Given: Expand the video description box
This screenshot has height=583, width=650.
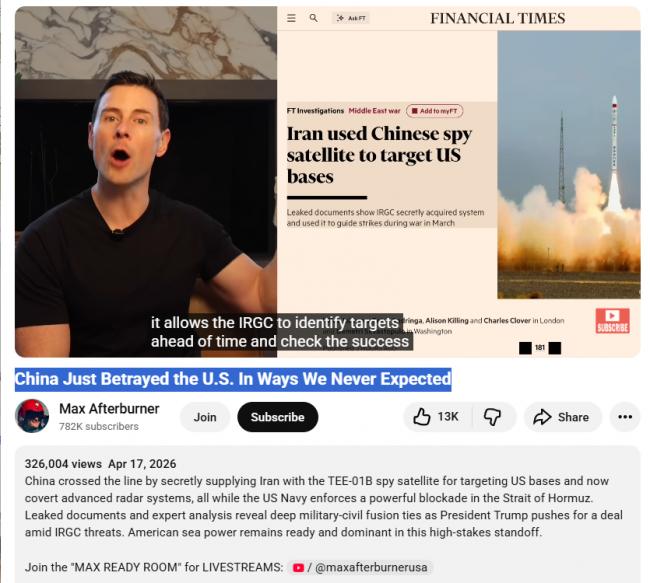Looking at the screenshot, I should tap(327, 514).
